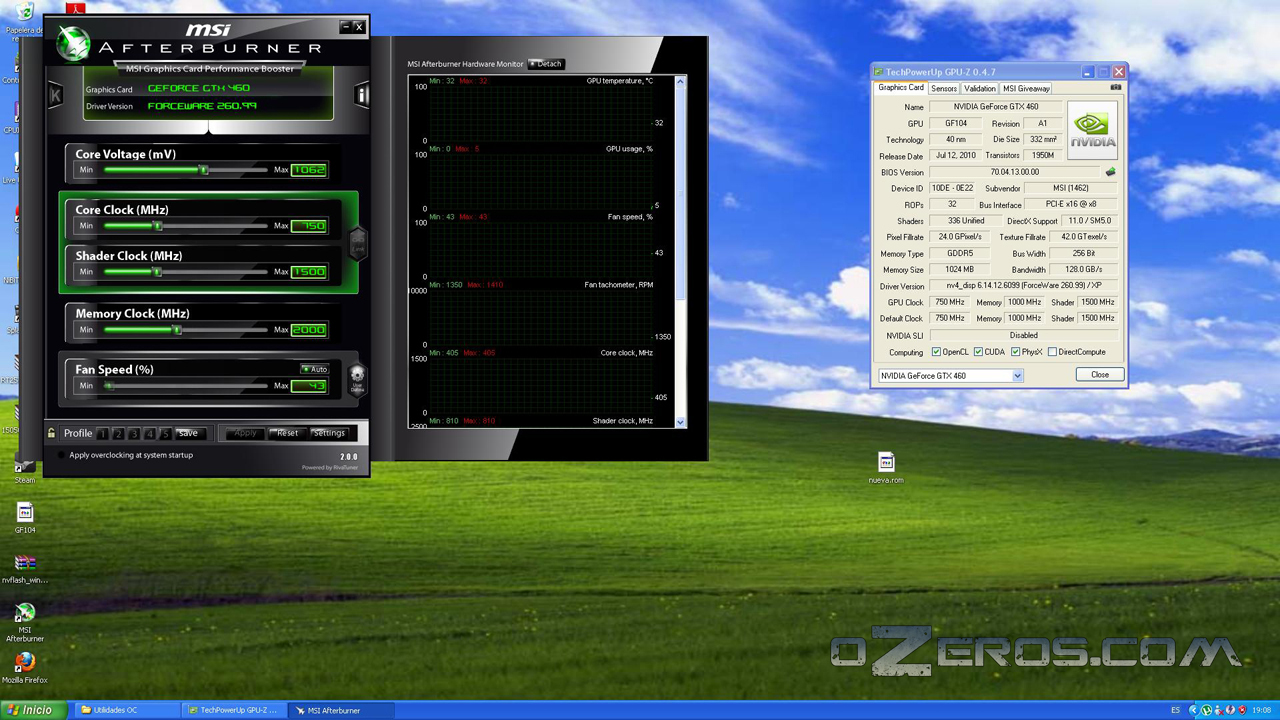The image size is (1280, 720).
Task: Open the Inicio start menu
Action: (x=32, y=710)
